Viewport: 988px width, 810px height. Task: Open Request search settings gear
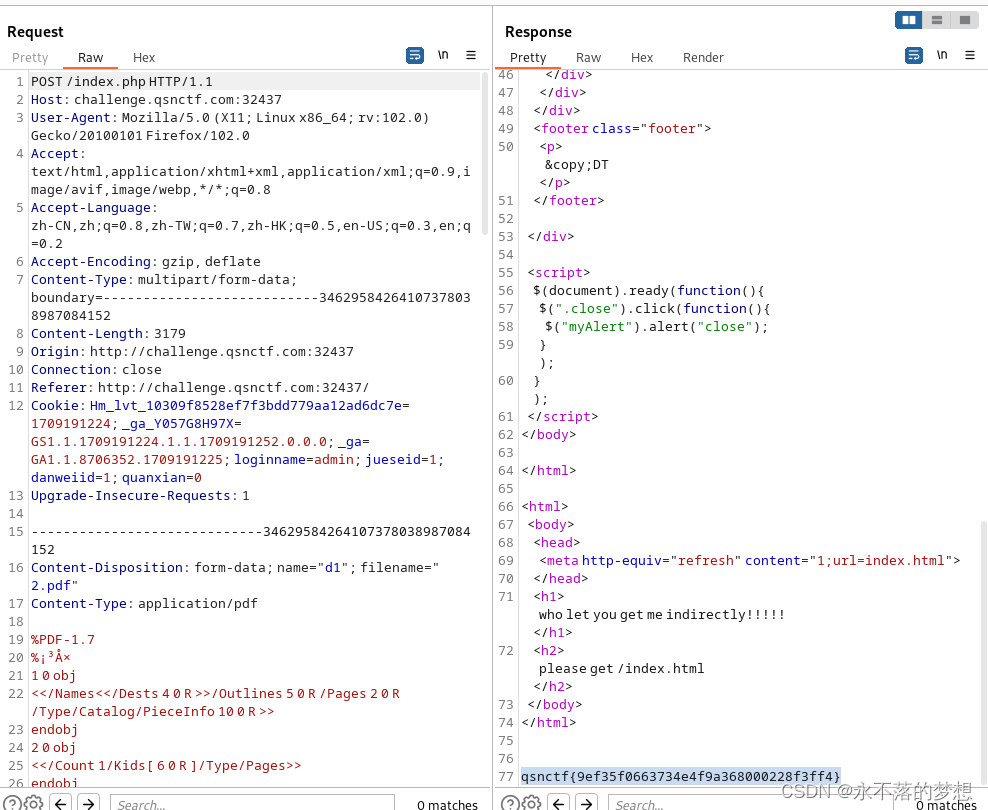(33, 803)
